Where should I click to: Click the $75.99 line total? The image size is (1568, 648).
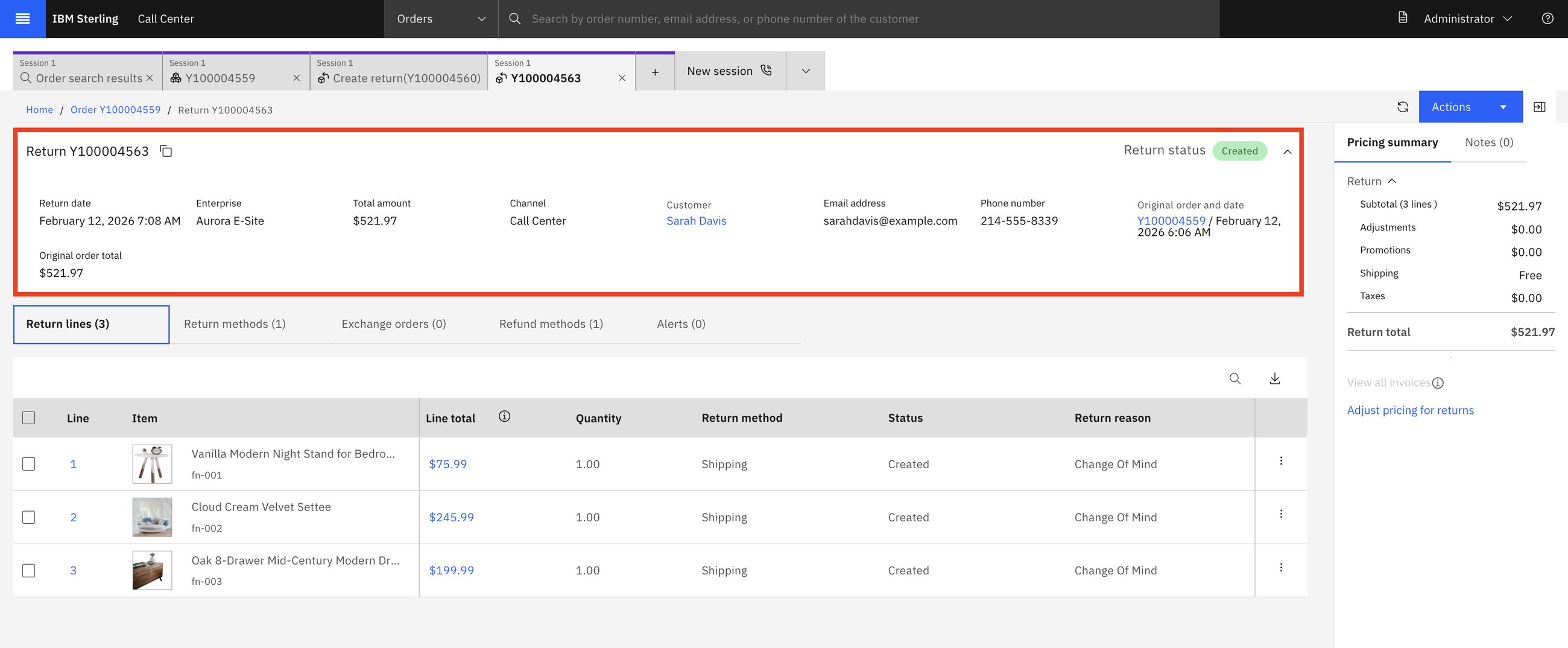[x=448, y=464]
